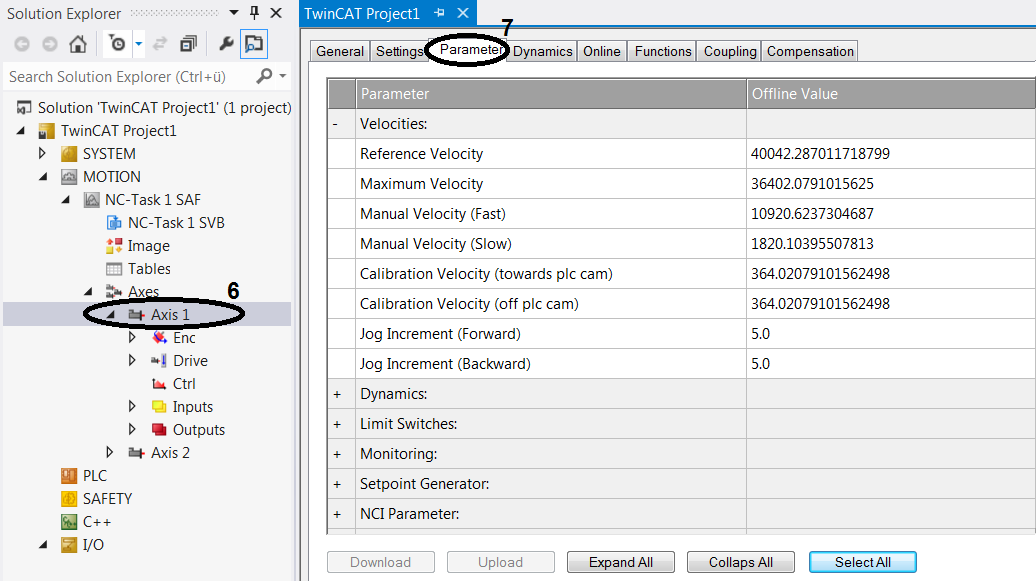Close the Solution Explorer panel
The width and height of the screenshot is (1036, 581).
[276, 13]
